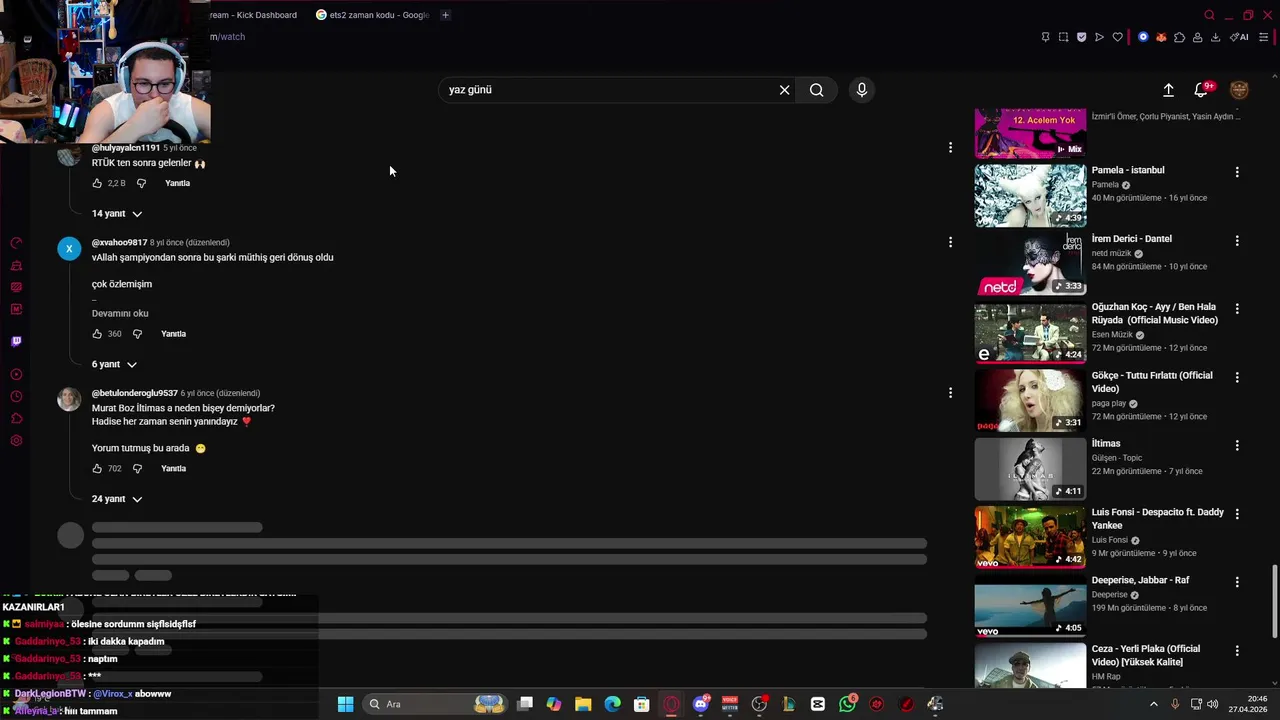Open more options for 'Ceza - Yerli Plaka' video
The height and width of the screenshot is (720, 1280).
click(x=1237, y=651)
